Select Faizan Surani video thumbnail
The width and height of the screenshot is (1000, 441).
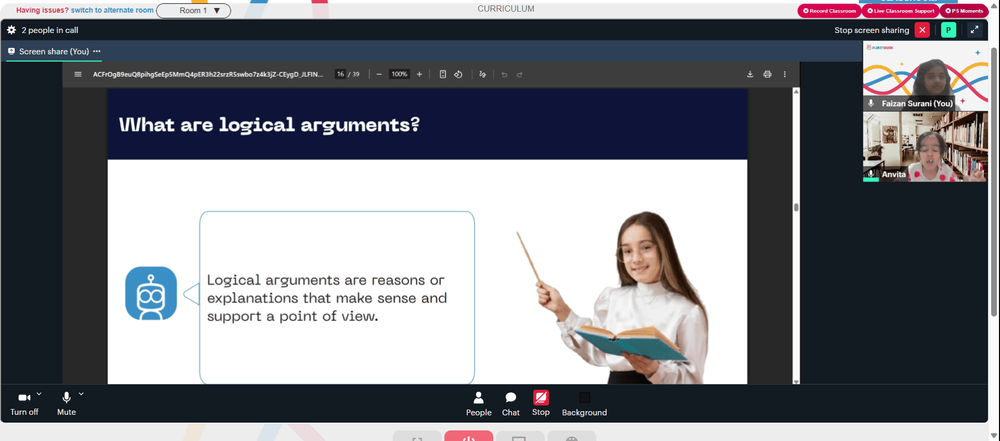(925, 76)
